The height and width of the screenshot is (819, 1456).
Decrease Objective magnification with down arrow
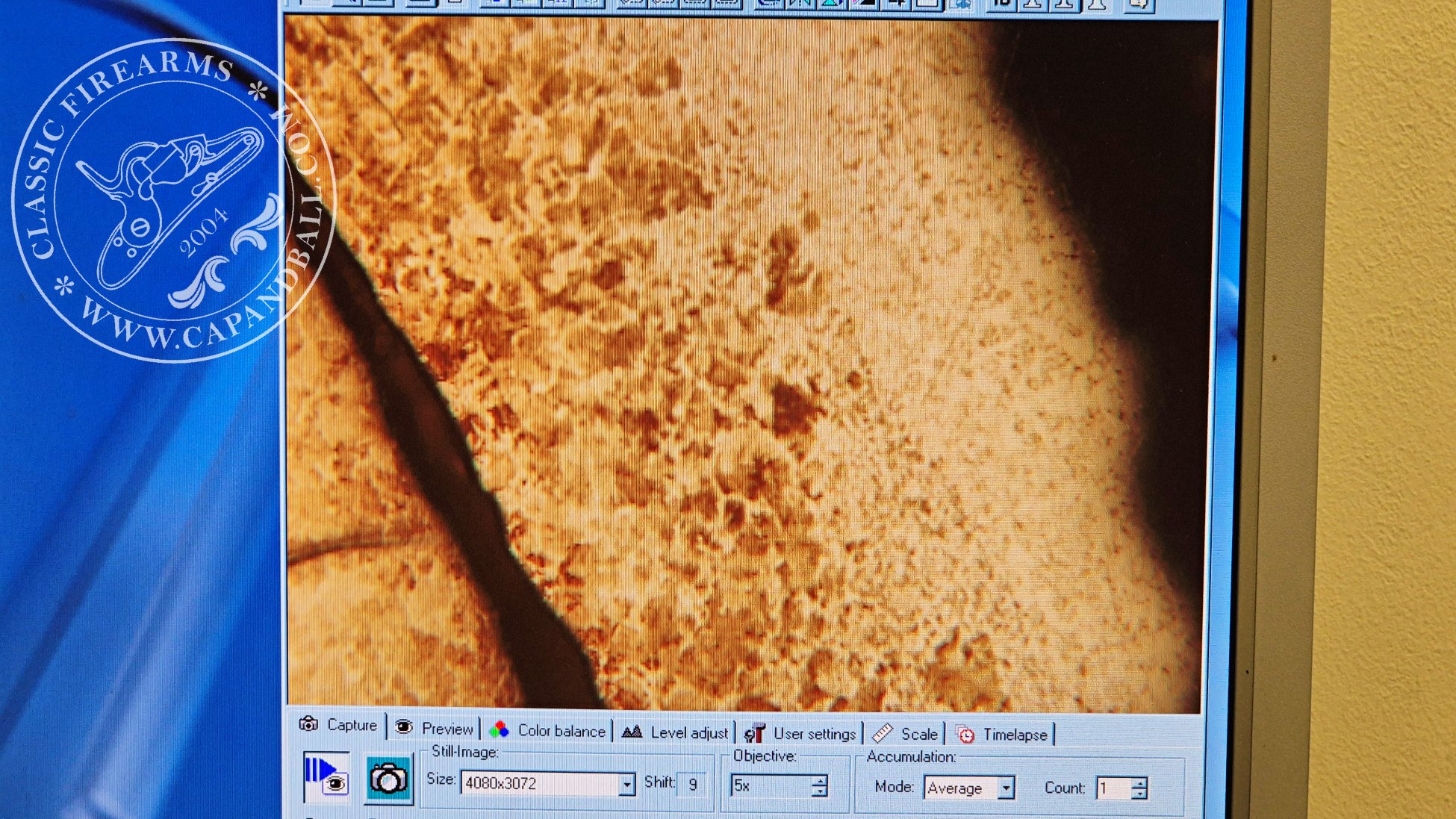coord(820,791)
